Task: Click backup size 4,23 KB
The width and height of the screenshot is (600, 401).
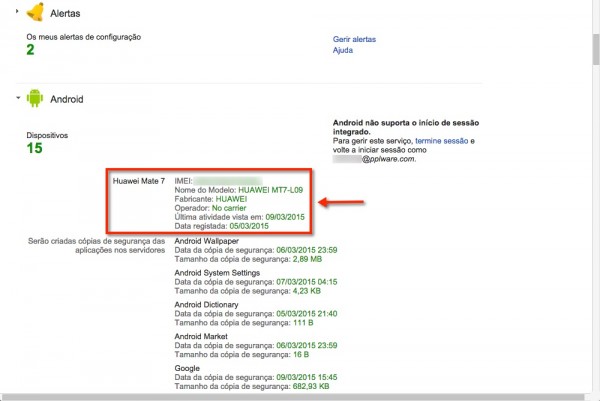Action: coord(307,291)
